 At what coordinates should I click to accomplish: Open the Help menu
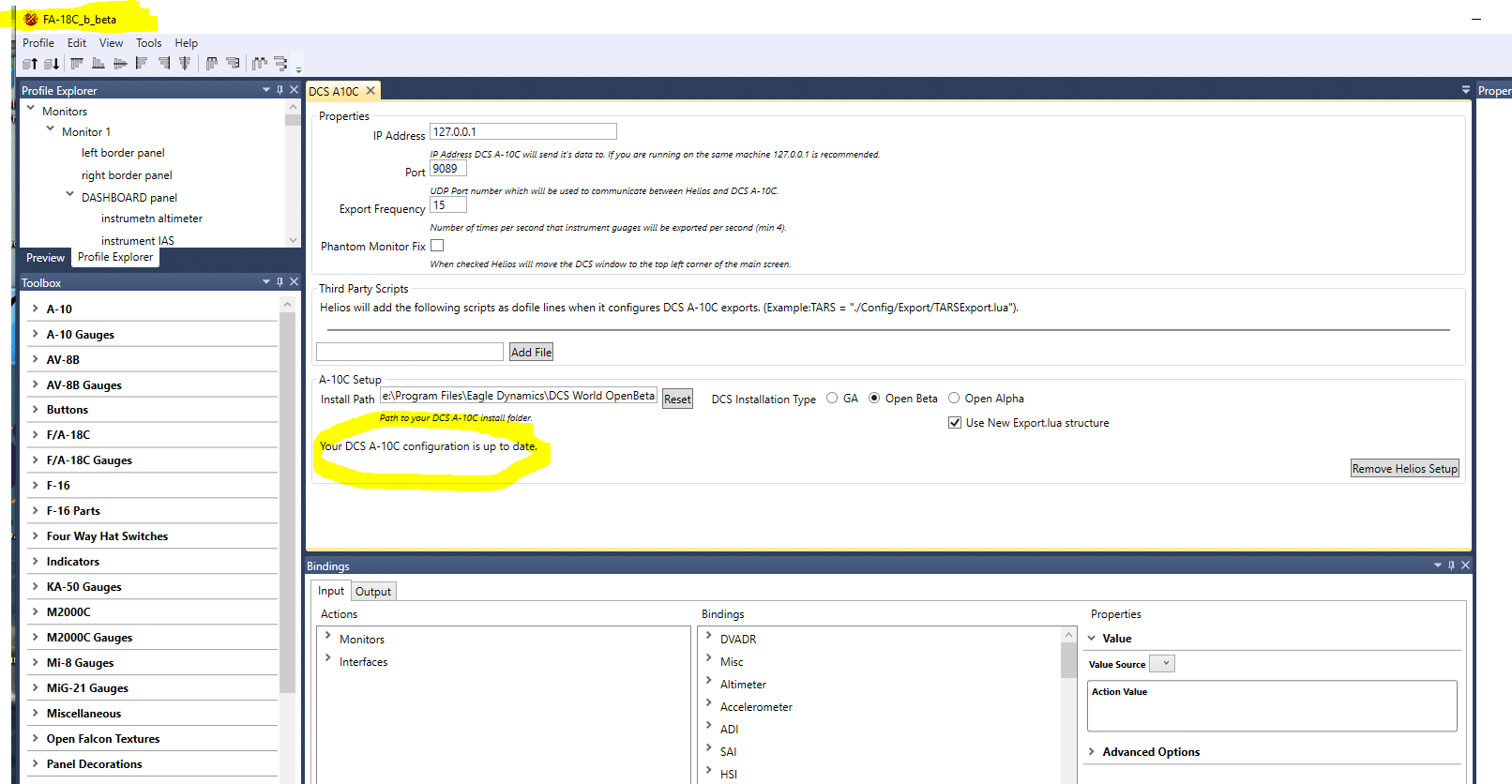click(186, 43)
